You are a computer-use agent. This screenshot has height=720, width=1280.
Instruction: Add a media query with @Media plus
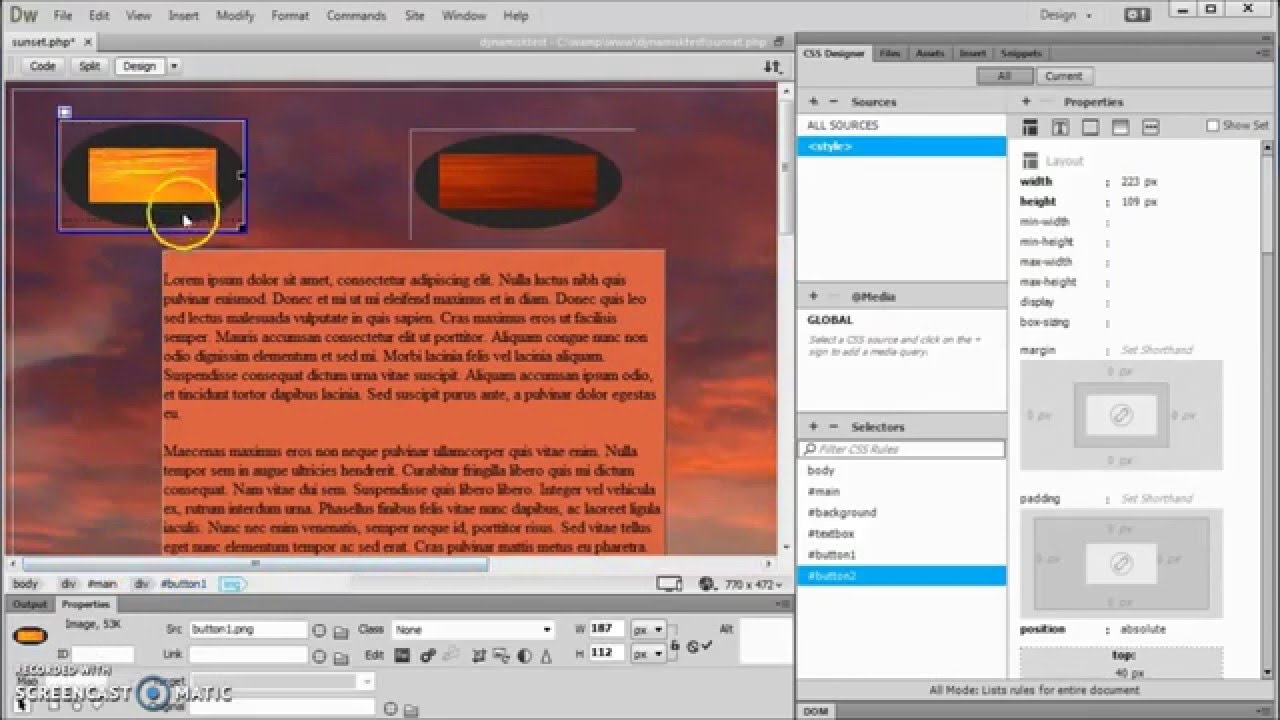(813, 296)
